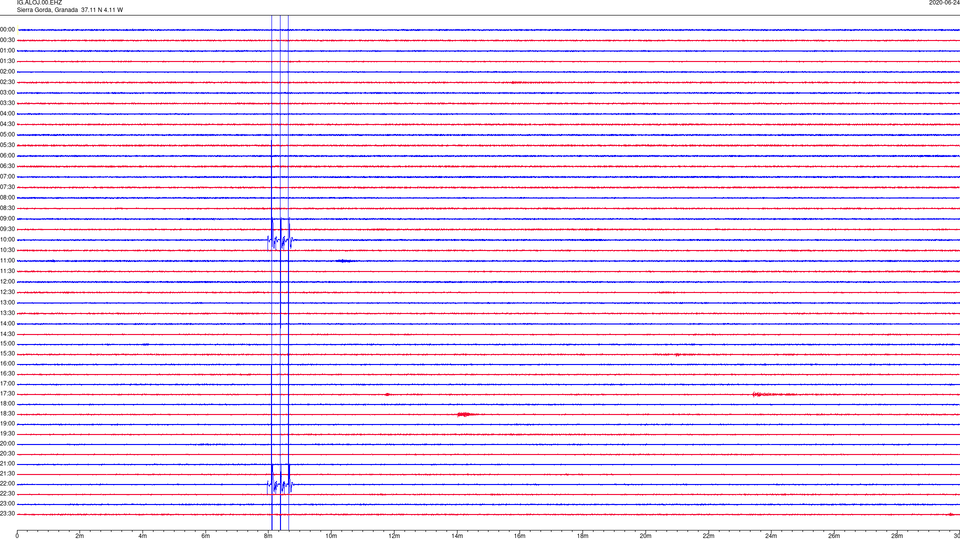This screenshot has height=540, width=960.
Task: Select the 14:00 trace time label
Action: point(8,324)
